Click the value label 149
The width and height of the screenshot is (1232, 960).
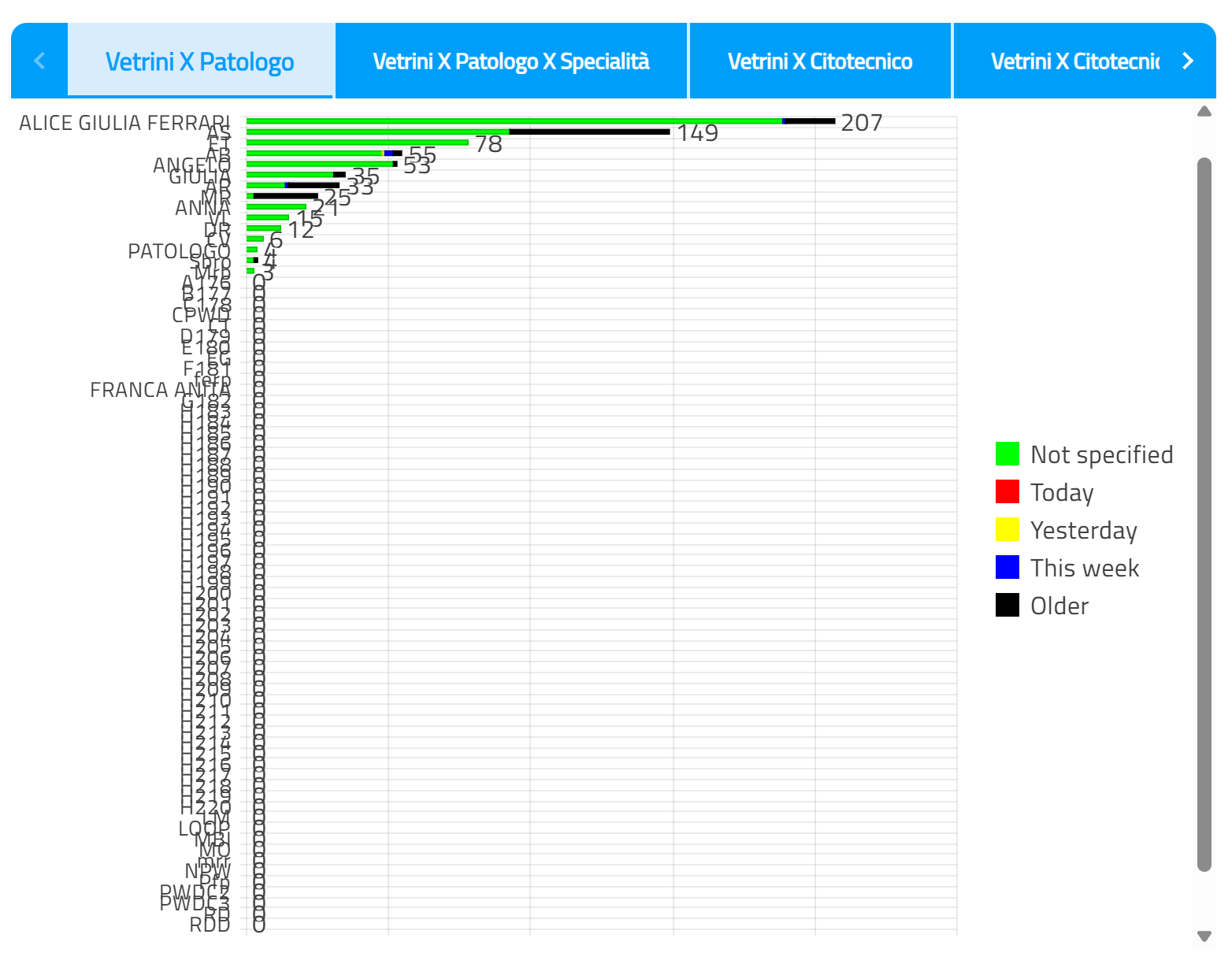tap(698, 133)
